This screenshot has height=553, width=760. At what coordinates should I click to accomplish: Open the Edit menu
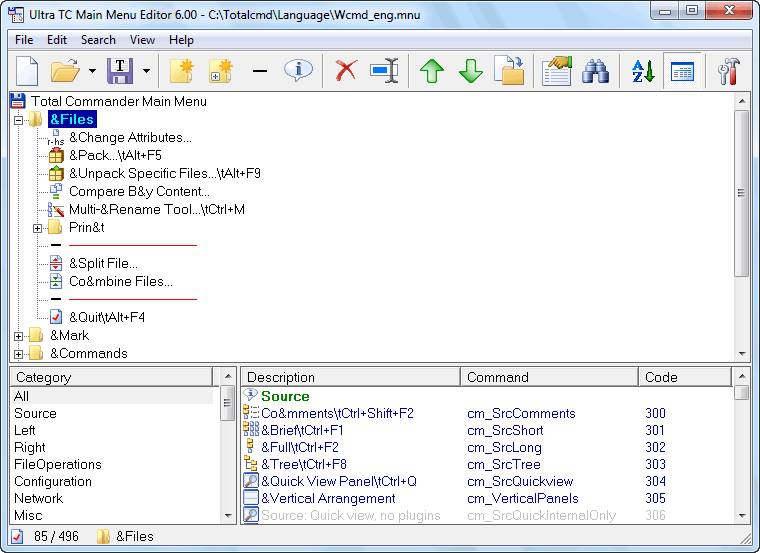tap(57, 40)
